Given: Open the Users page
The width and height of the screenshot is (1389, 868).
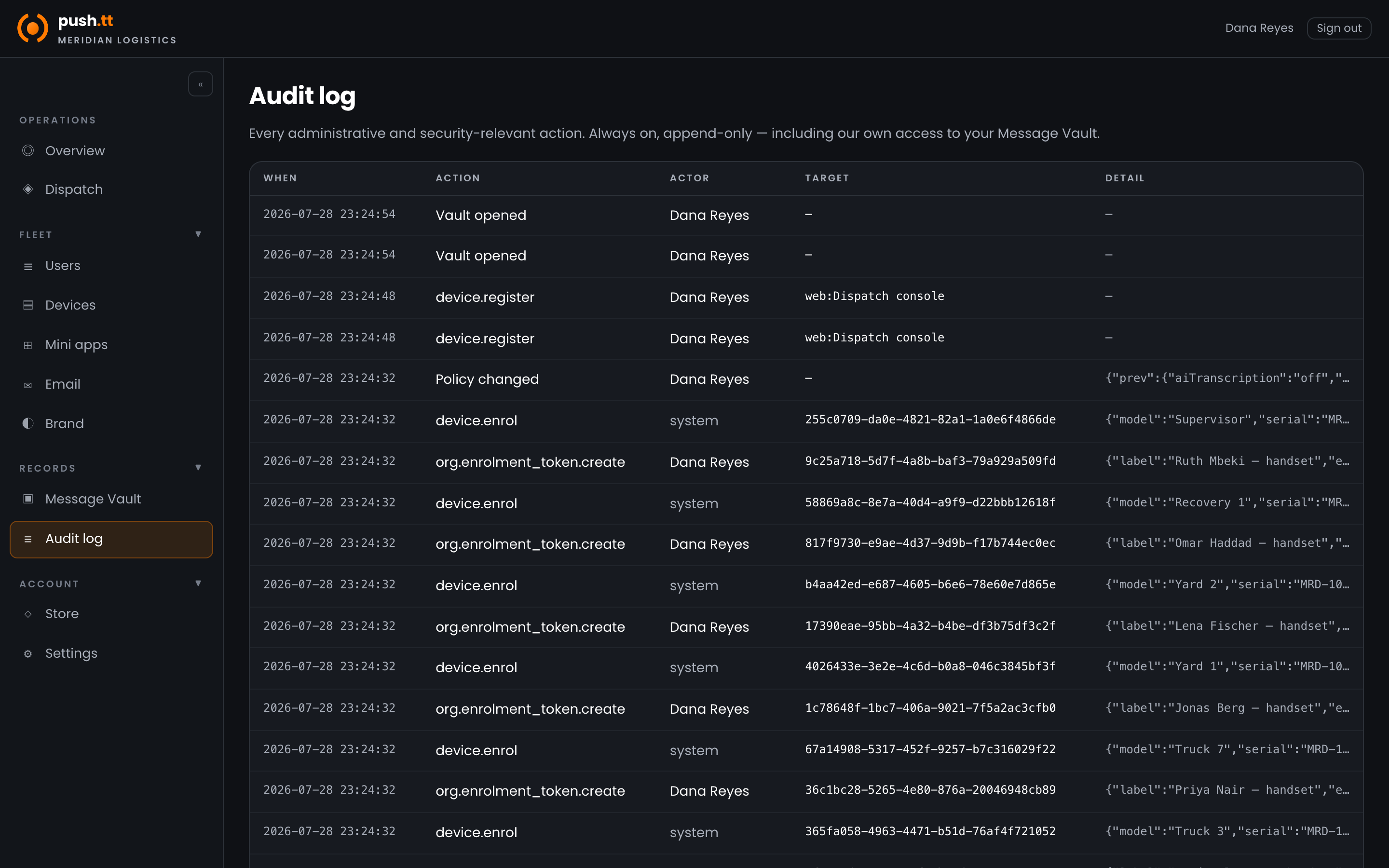Looking at the screenshot, I should pos(111,266).
